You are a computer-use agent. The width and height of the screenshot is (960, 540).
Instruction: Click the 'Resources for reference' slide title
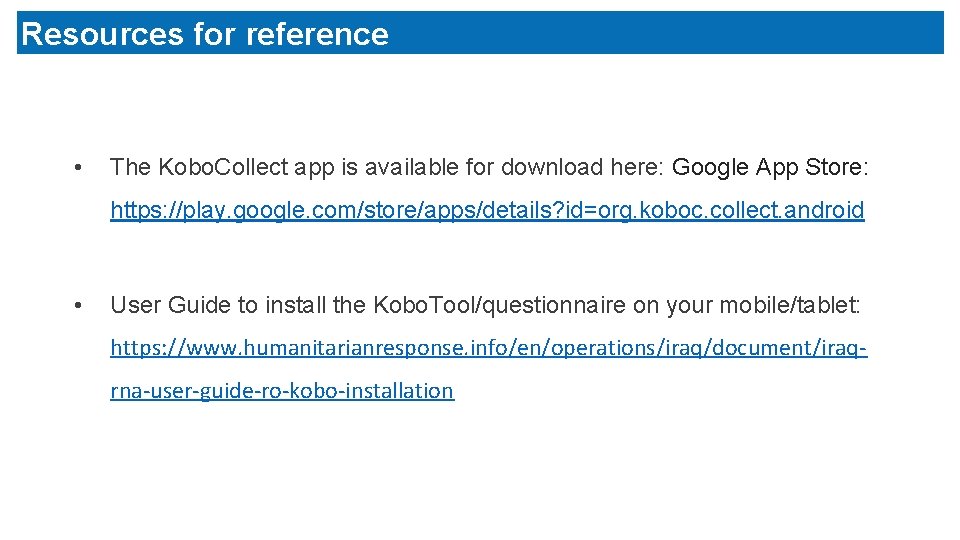click(205, 34)
